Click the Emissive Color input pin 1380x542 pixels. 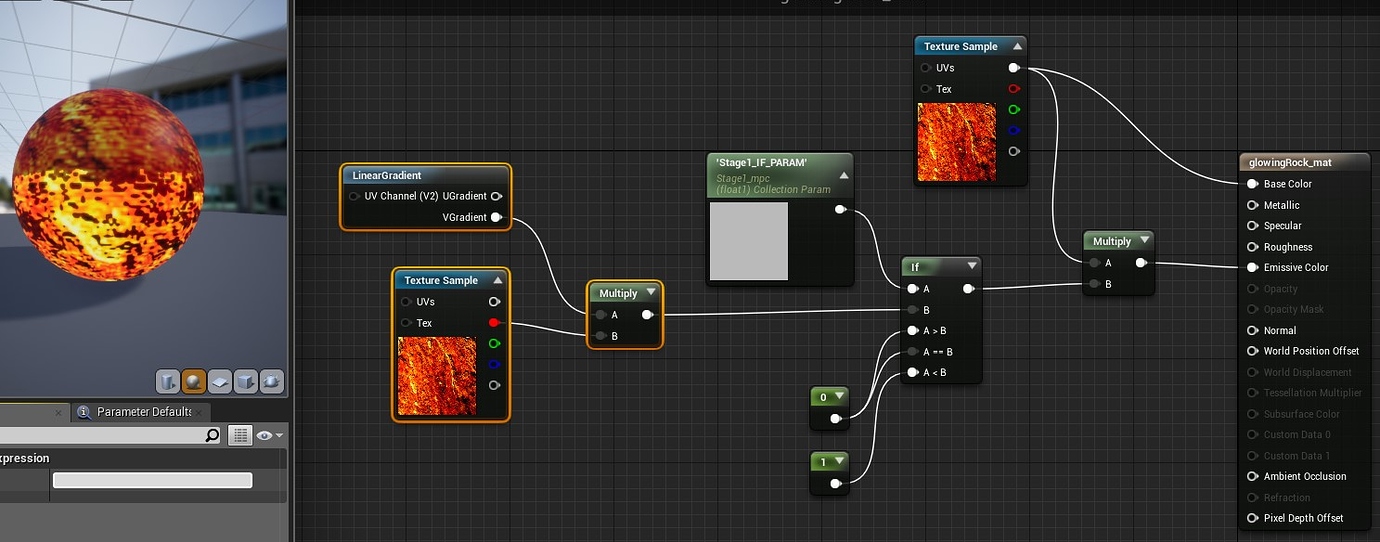click(1253, 267)
